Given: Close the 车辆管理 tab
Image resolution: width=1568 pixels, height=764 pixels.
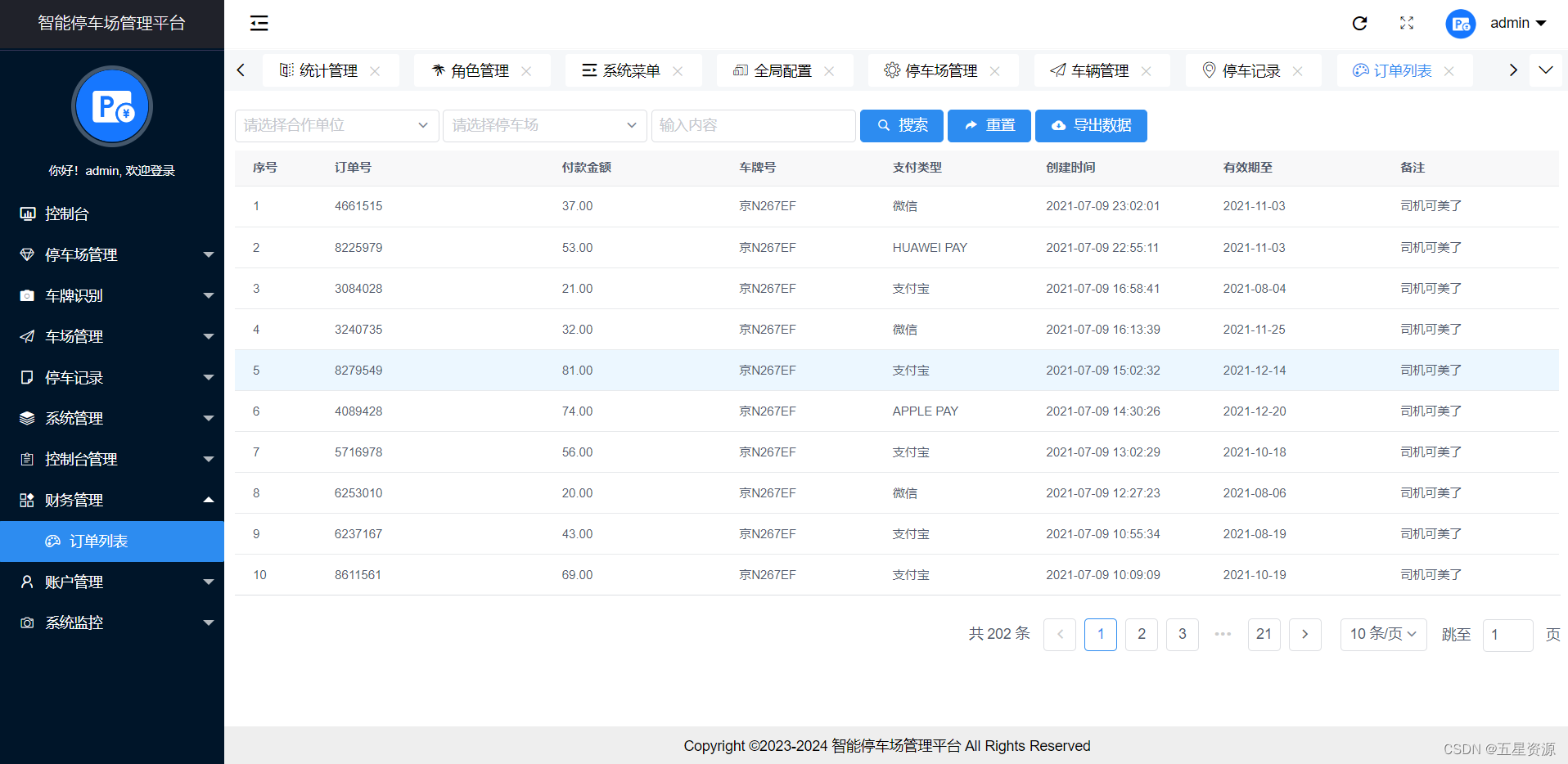Looking at the screenshot, I should click(x=1146, y=71).
